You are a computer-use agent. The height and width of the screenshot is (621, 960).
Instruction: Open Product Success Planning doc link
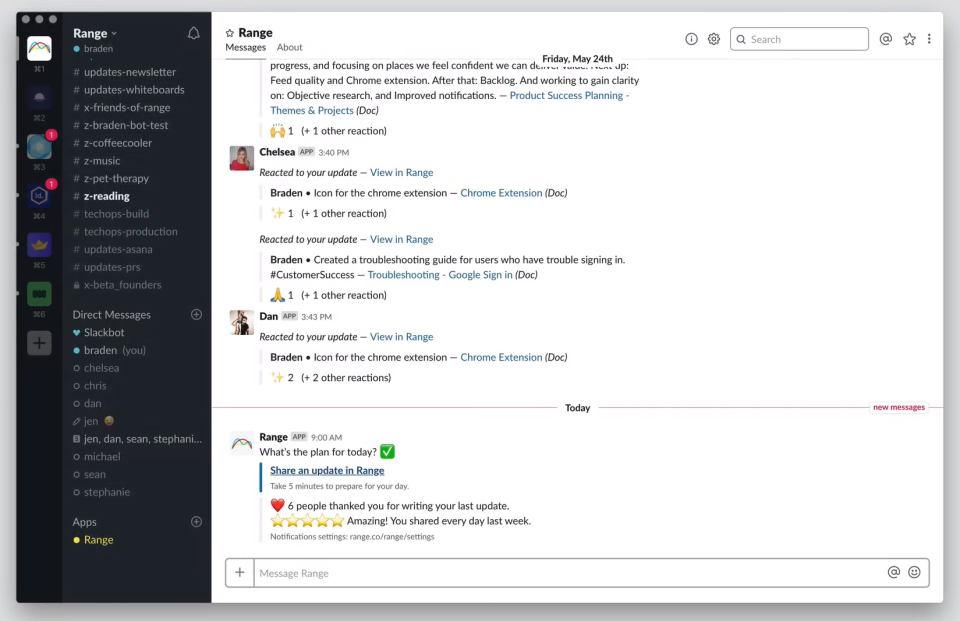coord(449,103)
